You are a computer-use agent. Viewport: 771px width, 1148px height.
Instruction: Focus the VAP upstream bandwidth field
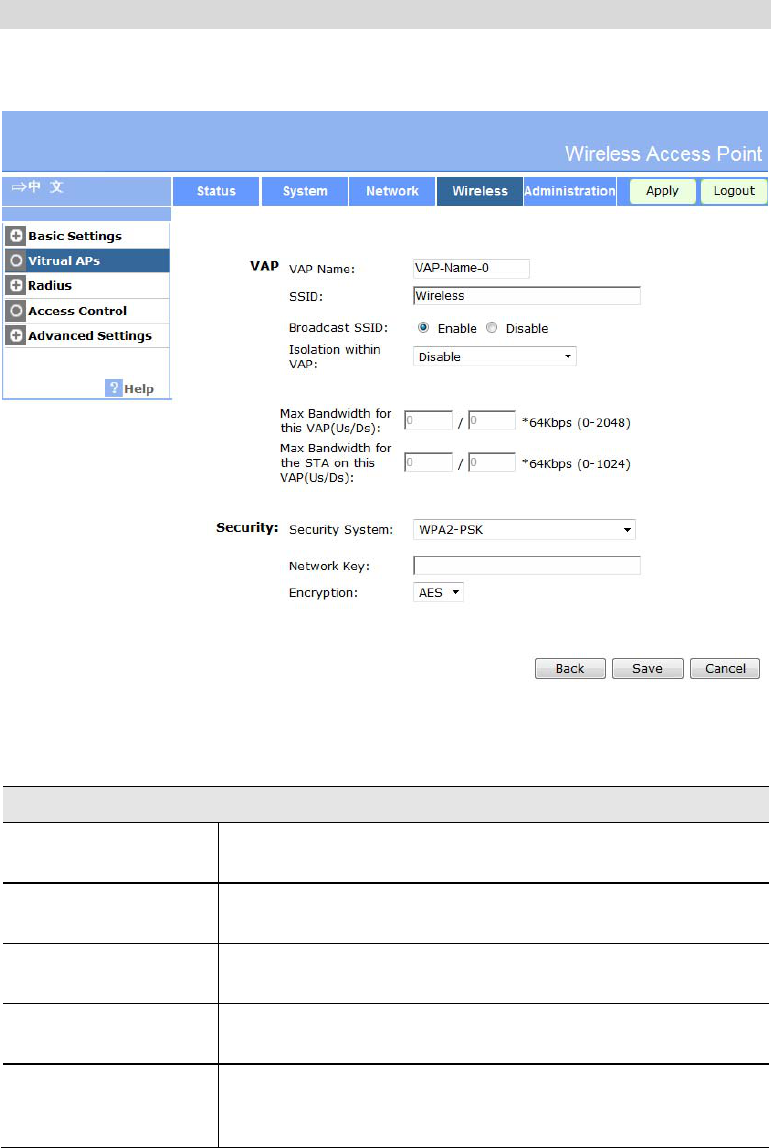428,420
